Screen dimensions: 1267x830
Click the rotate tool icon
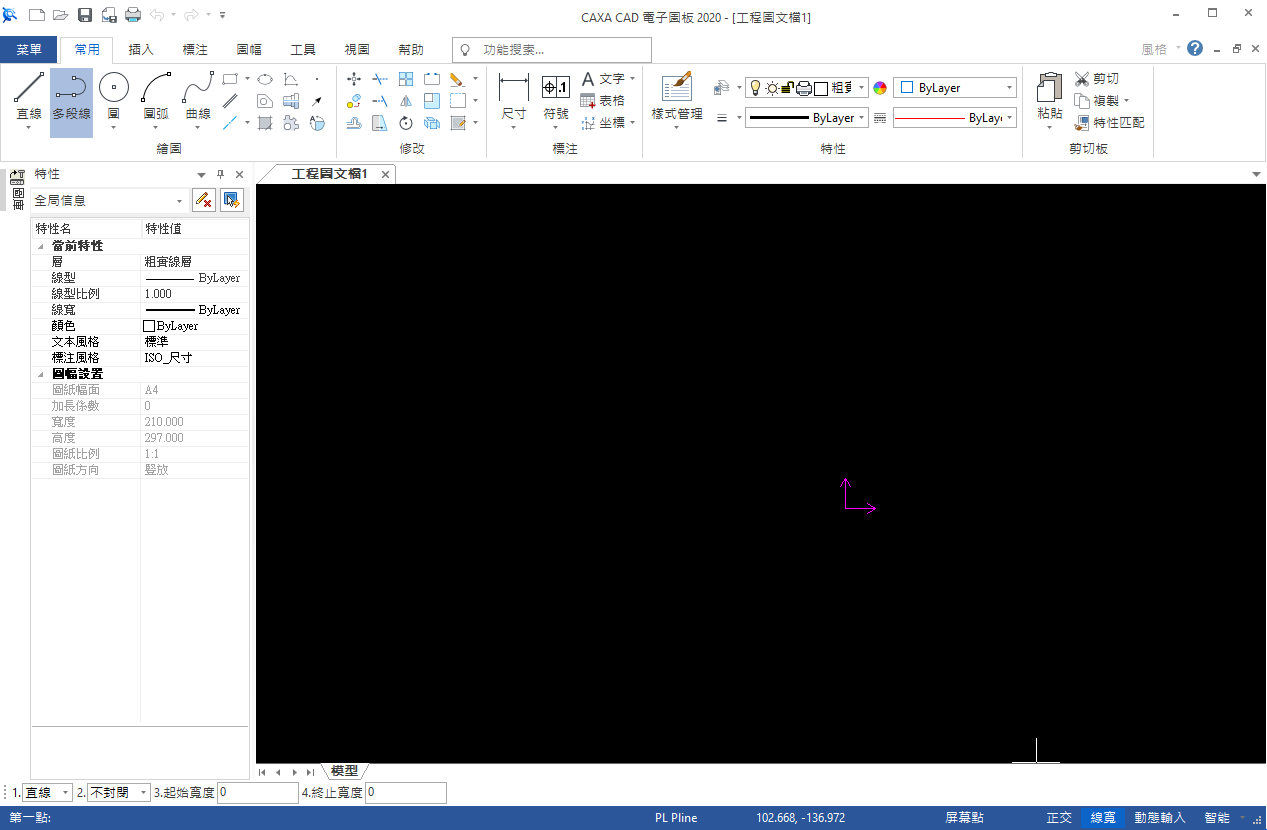[406, 124]
